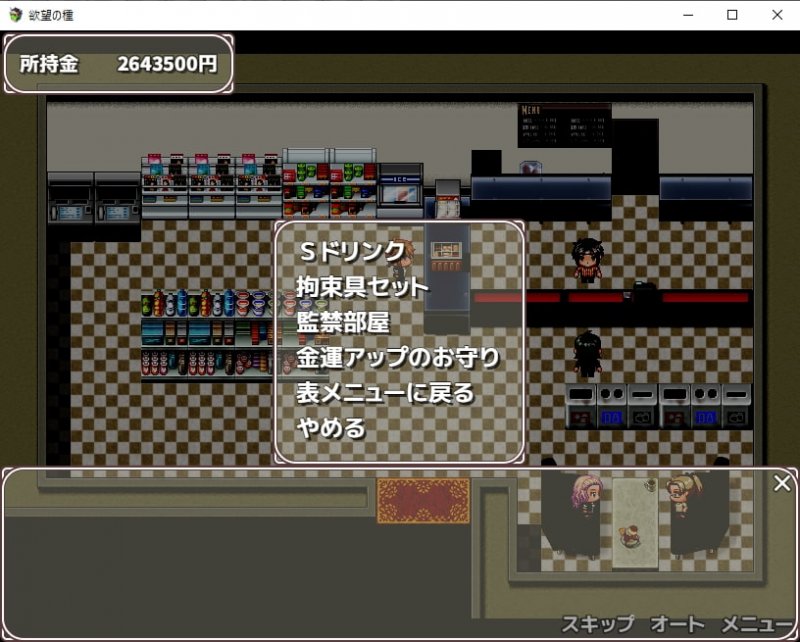Image resolution: width=800 pixels, height=642 pixels.
Task: Click 表メニューに戻る to go back
Action: click(x=384, y=392)
